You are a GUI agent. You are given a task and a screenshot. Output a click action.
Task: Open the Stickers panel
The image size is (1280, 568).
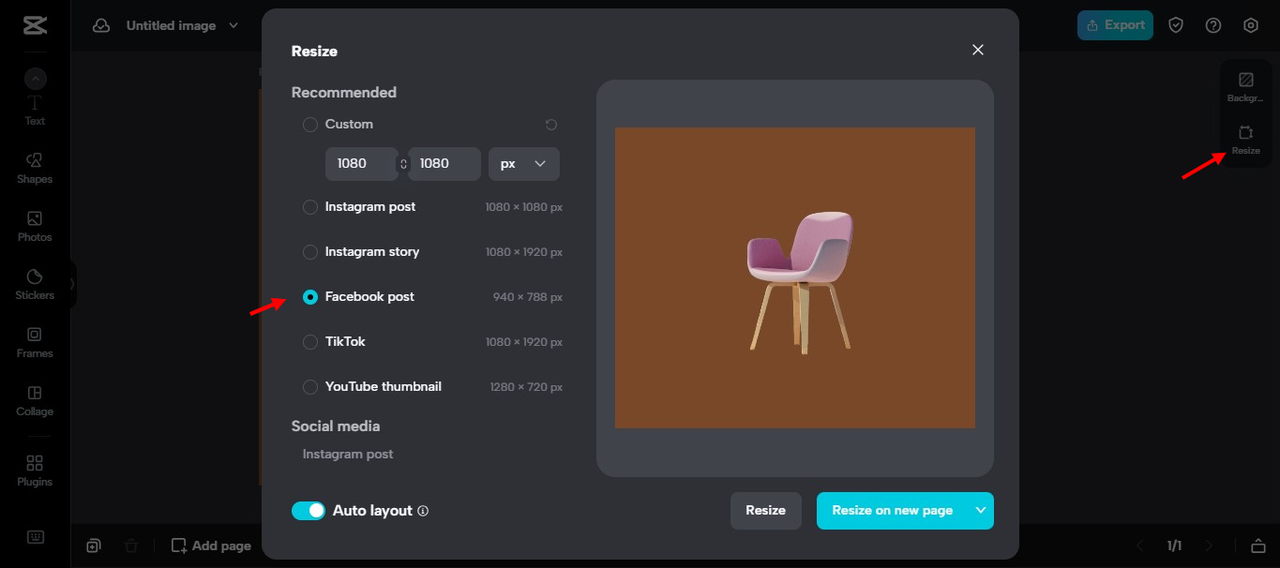(35, 284)
